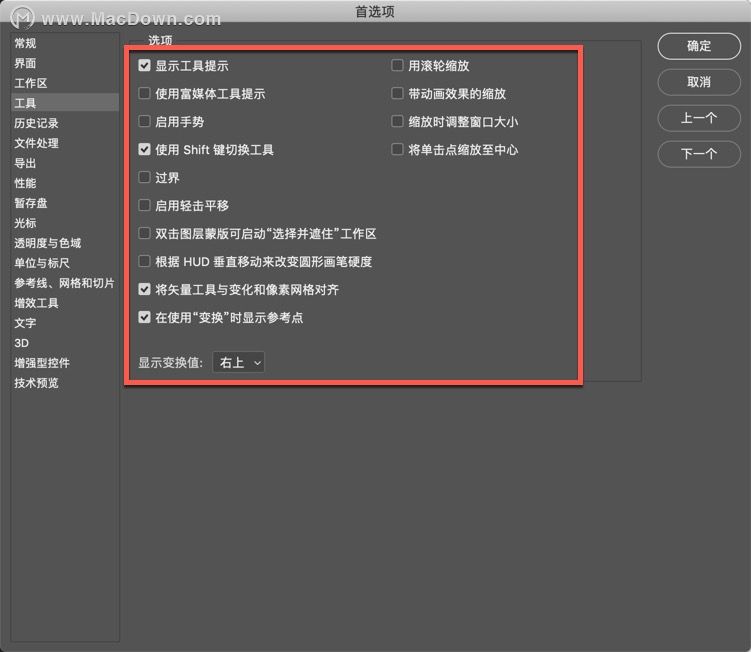
Task: Open the 导出 preferences
Action: click(x=65, y=163)
